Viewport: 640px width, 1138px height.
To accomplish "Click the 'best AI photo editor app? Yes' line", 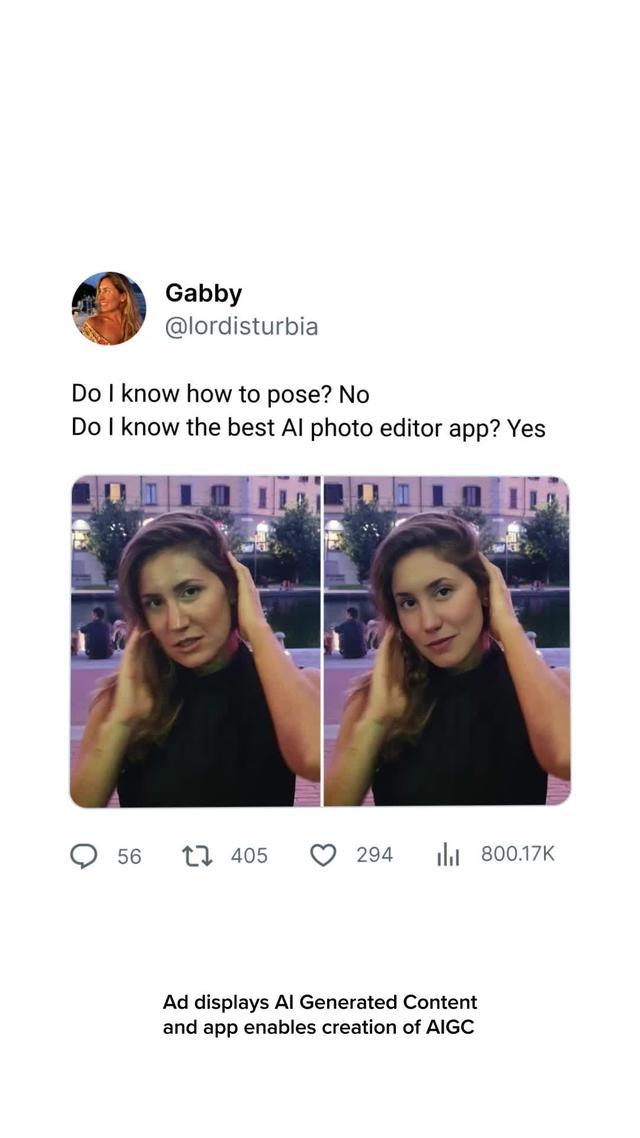I will coord(386,428).
